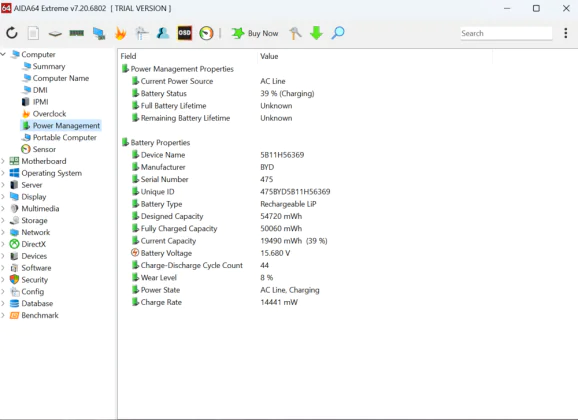Select Full Battery Lifetime row

click(x=212, y=106)
